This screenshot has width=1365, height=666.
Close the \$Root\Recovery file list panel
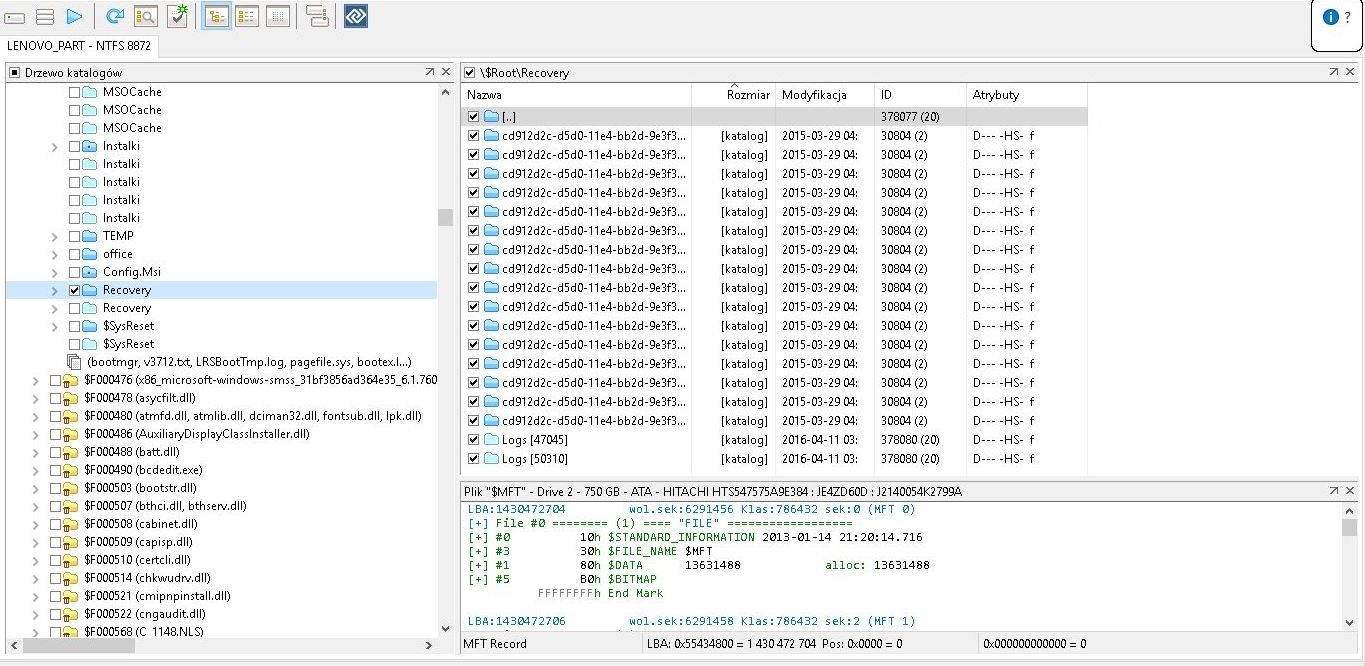tap(1350, 72)
